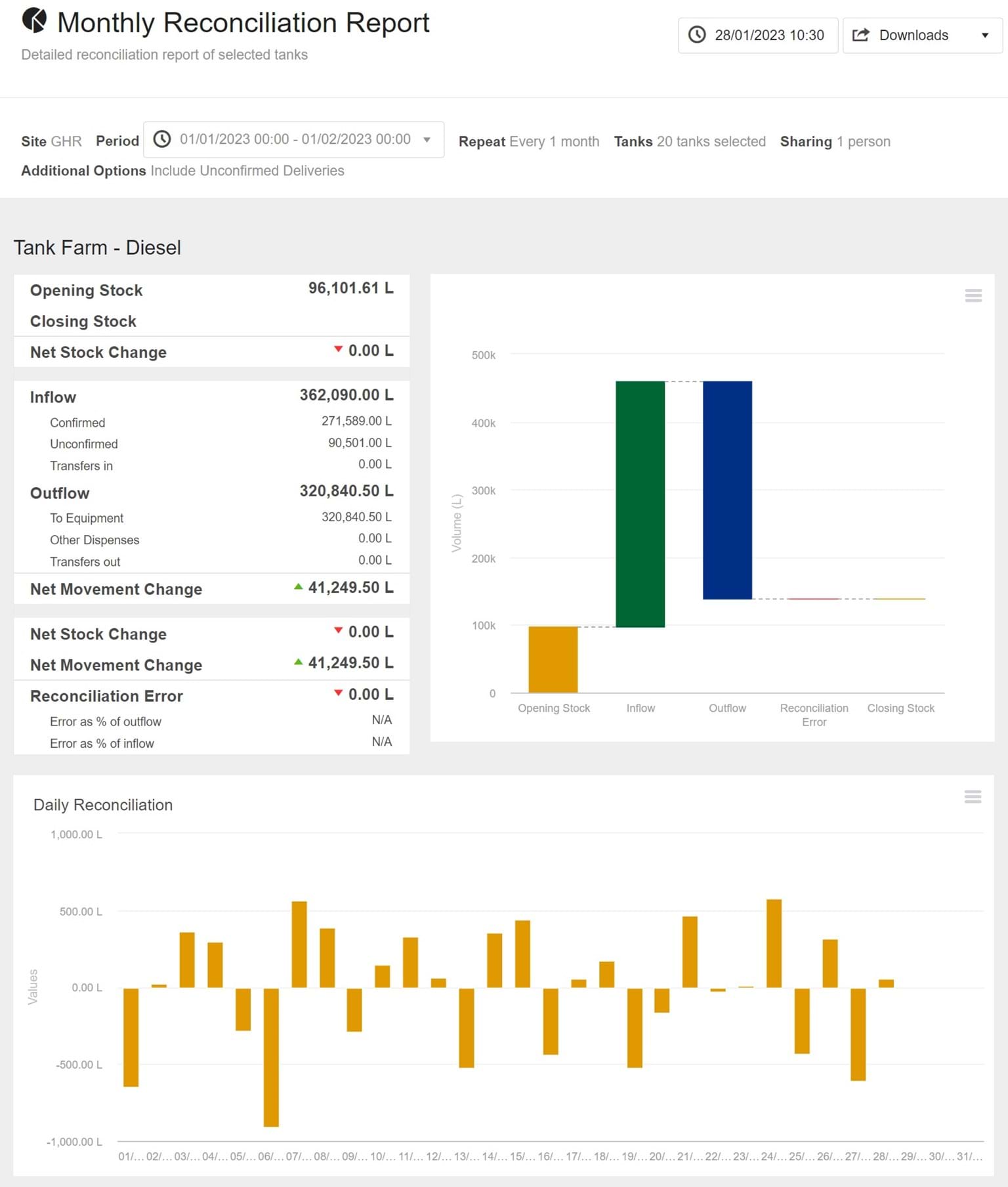Click the daily bar for day 24
The width and height of the screenshot is (1008, 1187).
coord(774,943)
